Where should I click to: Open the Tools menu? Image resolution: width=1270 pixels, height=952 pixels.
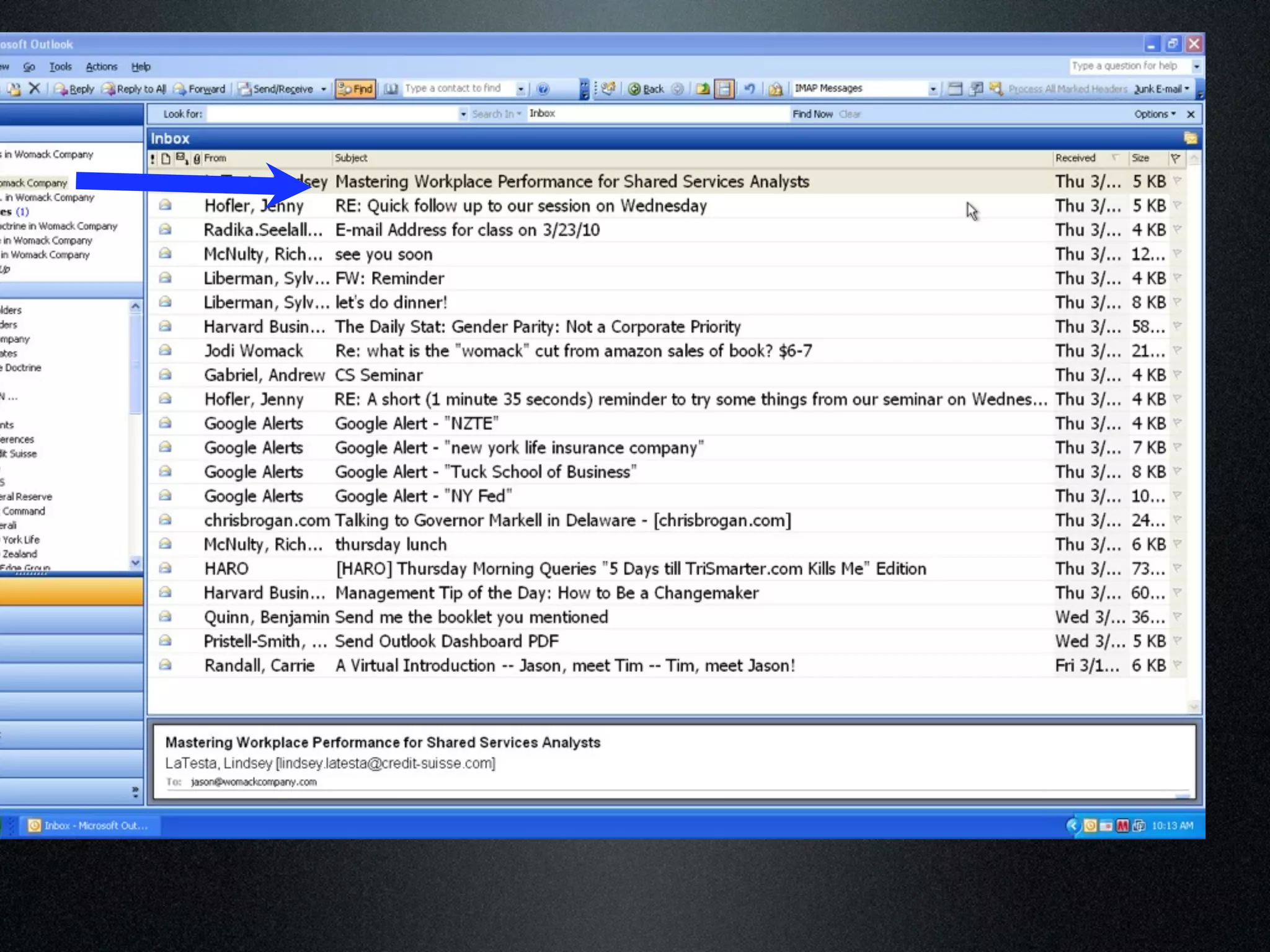coord(60,66)
